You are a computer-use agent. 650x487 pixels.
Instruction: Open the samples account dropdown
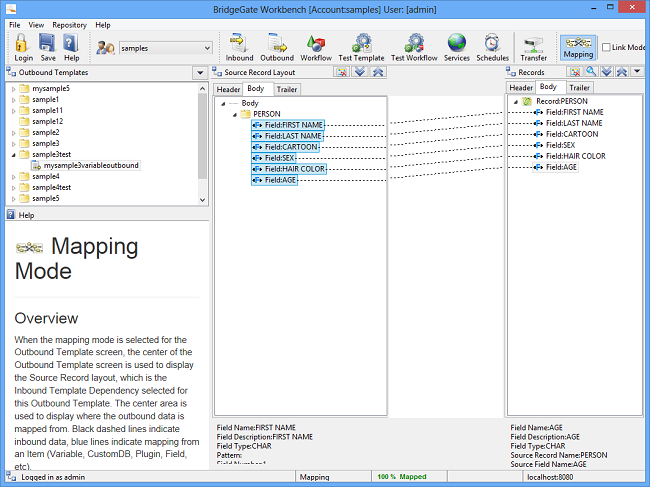pos(207,48)
